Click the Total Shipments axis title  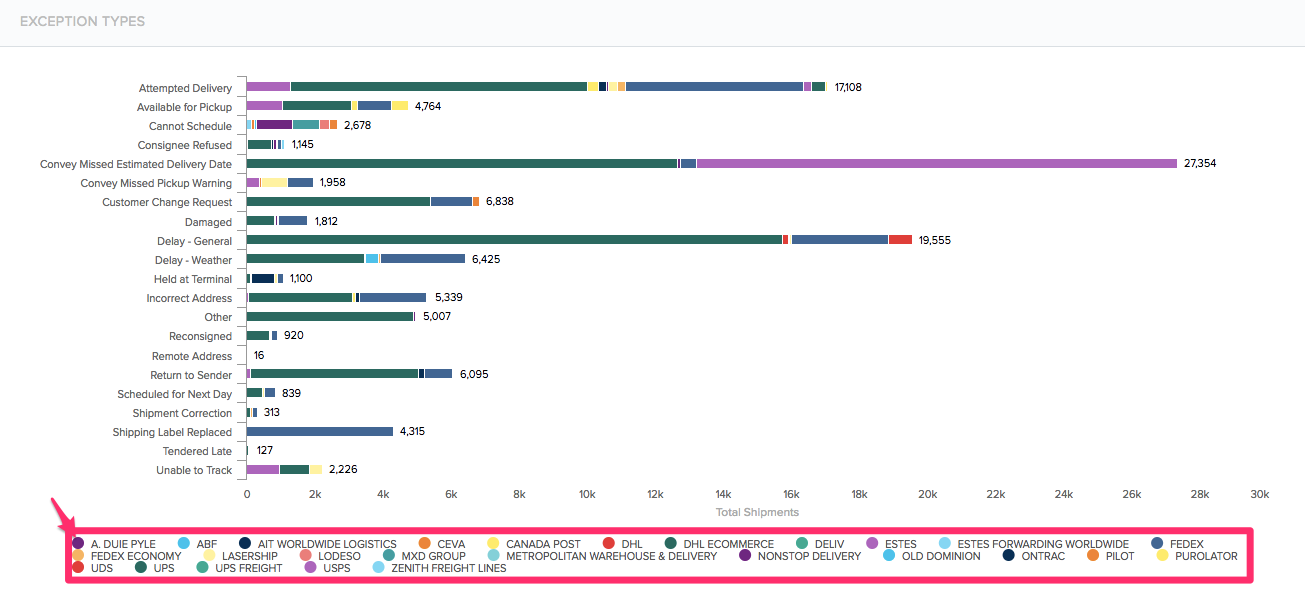(757, 512)
